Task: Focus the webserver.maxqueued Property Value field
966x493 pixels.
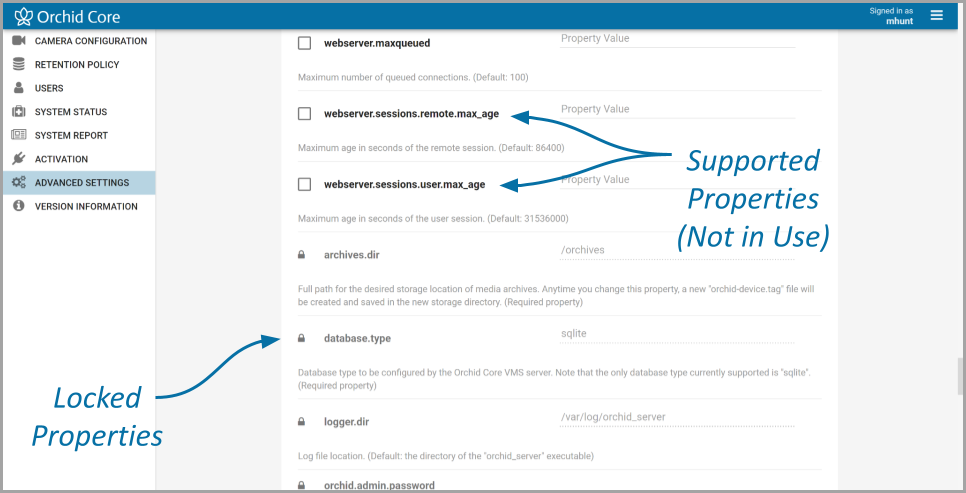Action: 677,39
